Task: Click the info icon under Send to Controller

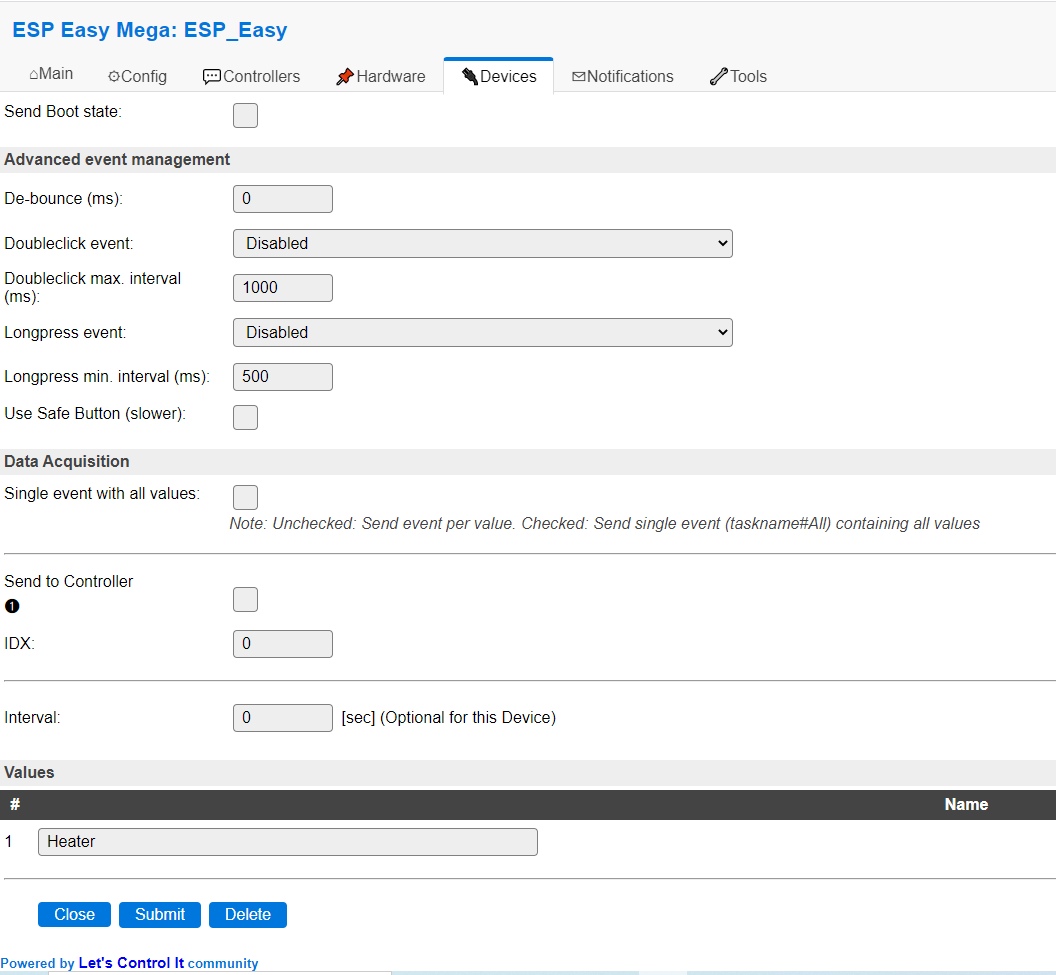Action: 12,606
